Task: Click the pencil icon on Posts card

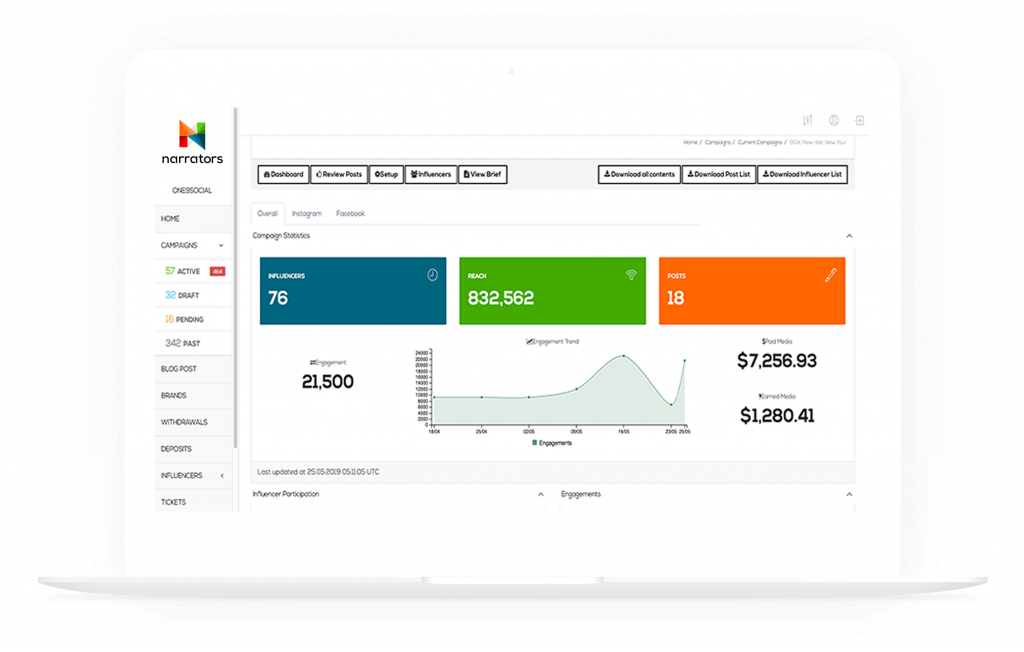Action: point(831,275)
